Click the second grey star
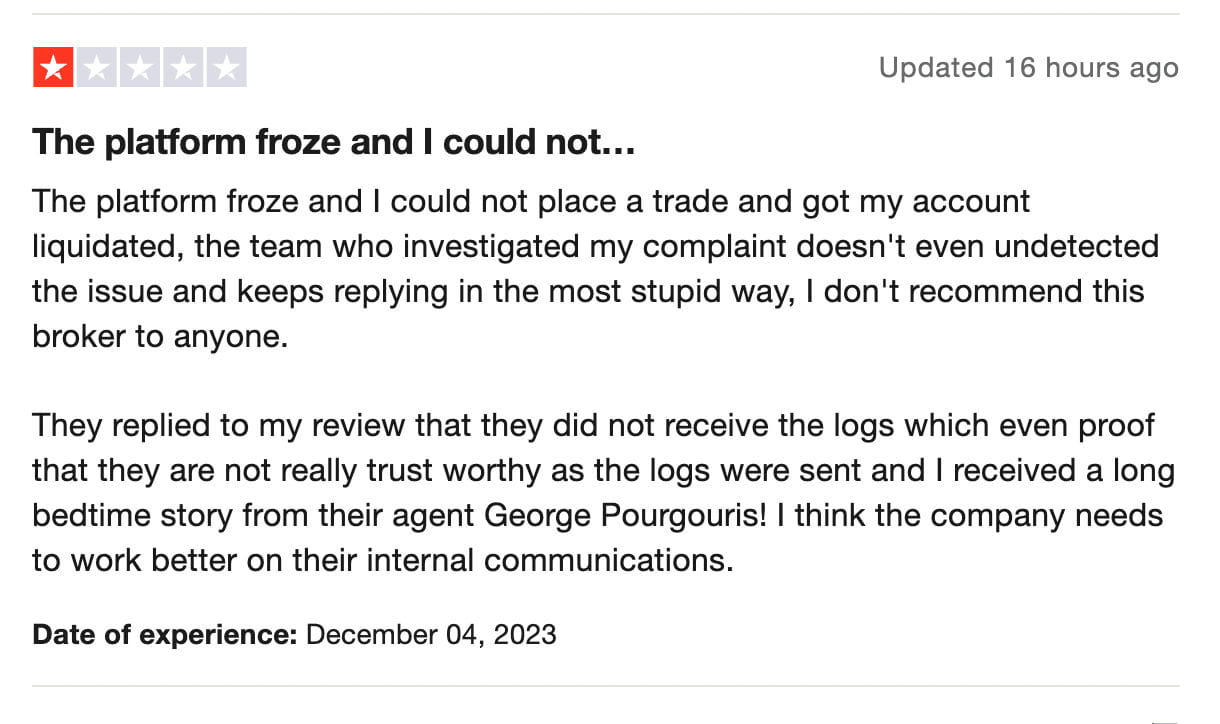 (x=97, y=68)
